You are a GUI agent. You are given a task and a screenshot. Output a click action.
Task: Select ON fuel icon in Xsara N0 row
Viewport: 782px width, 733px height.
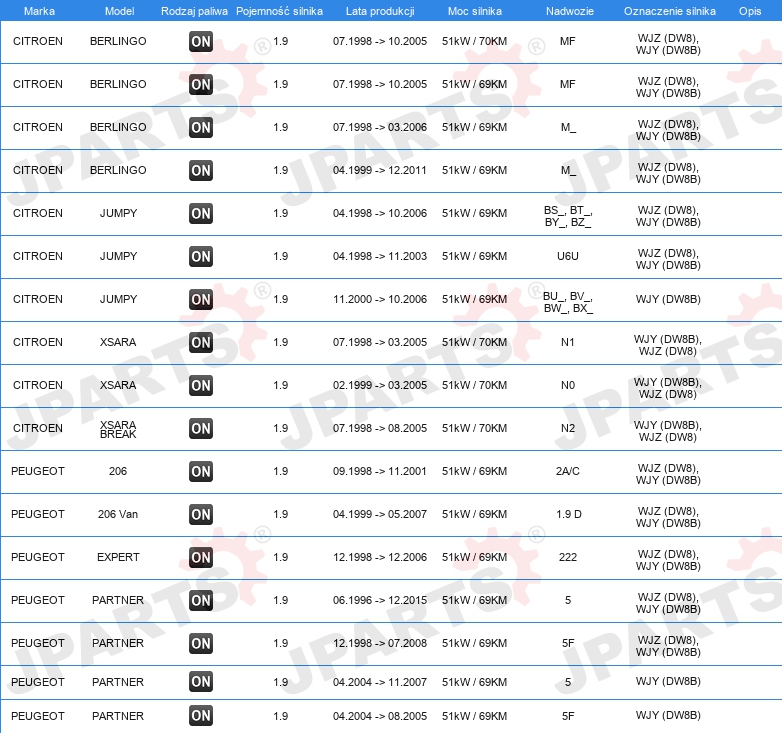(201, 385)
